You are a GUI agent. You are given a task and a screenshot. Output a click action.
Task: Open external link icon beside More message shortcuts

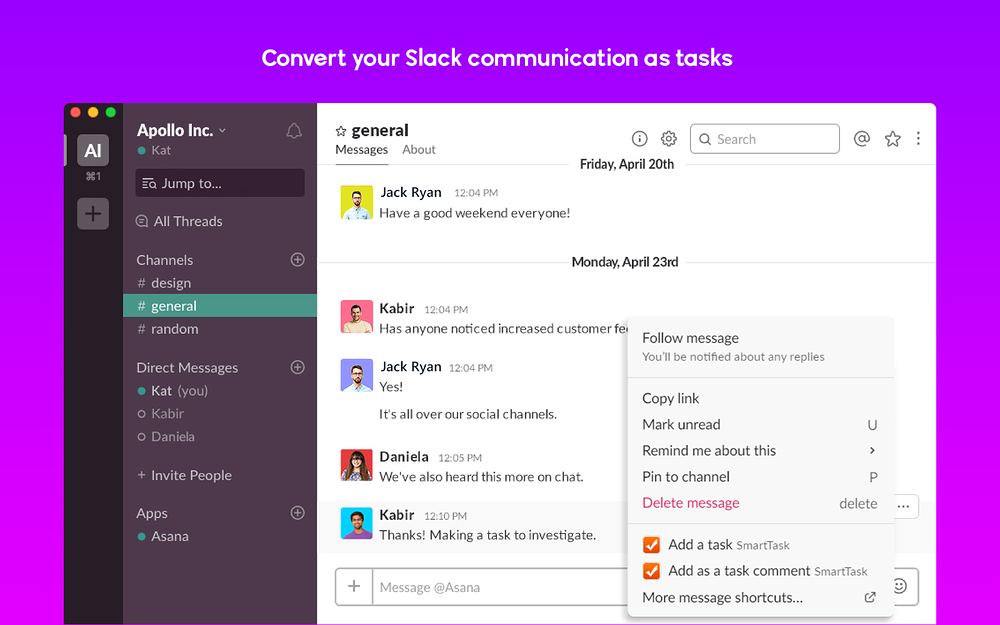870,598
